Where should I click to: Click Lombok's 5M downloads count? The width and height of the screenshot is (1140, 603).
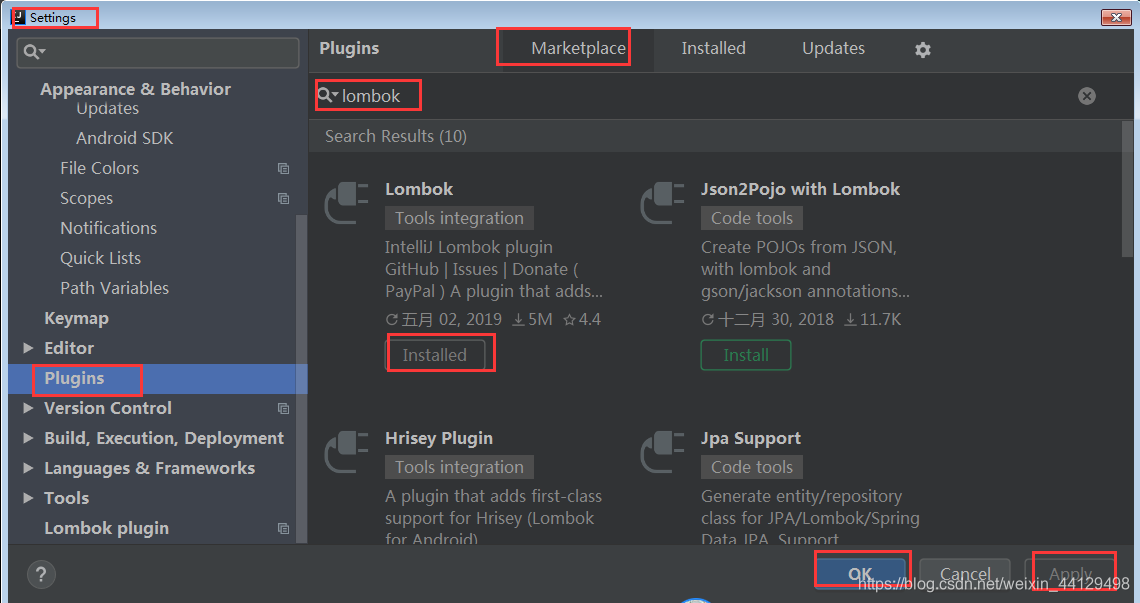click(x=532, y=319)
